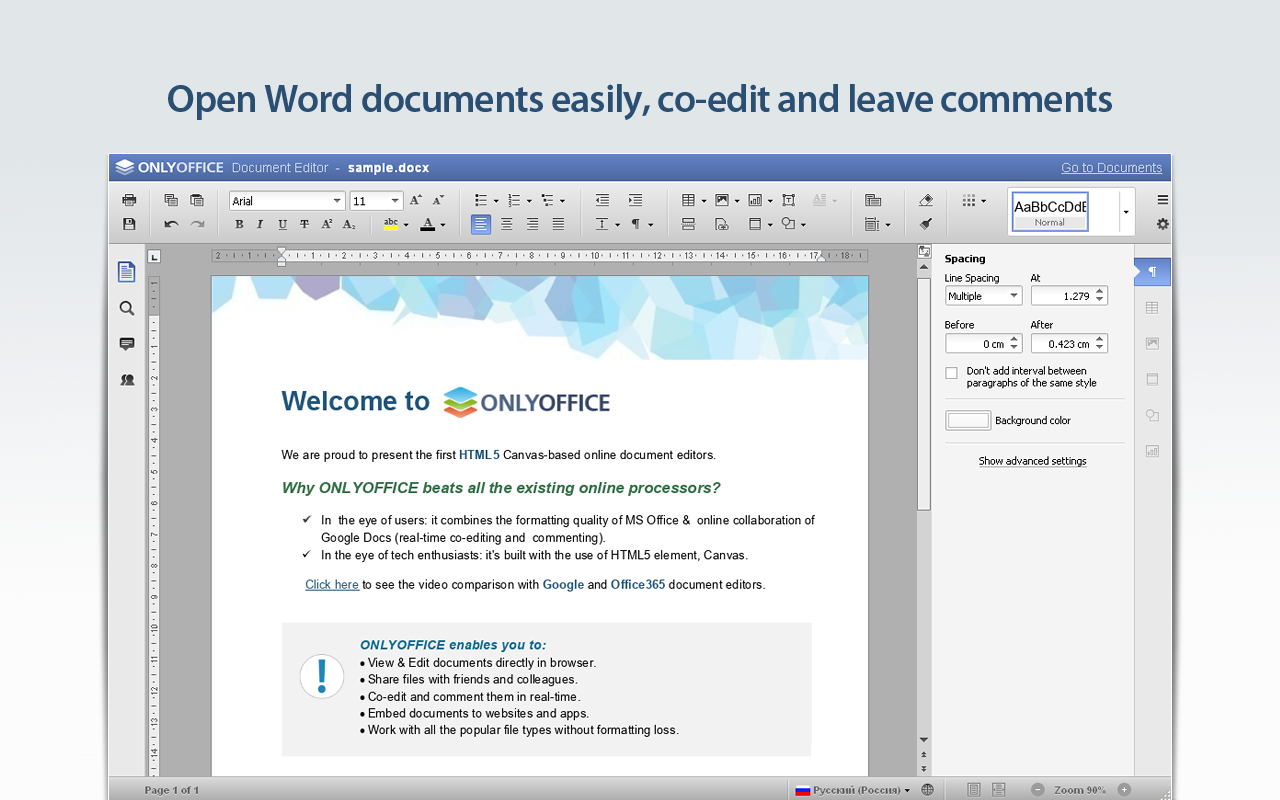
Task: Insert a table from the toolbar
Action: click(688, 200)
